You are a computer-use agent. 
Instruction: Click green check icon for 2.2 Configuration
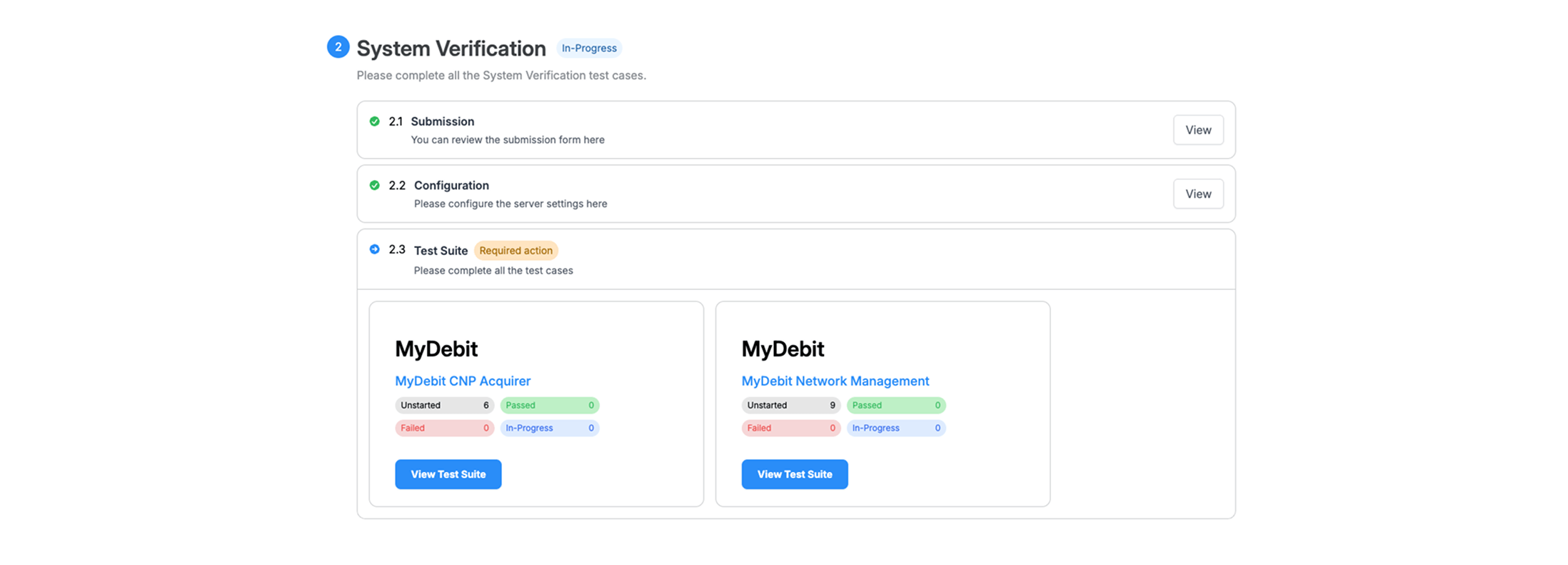pyautogui.click(x=374, y=185)
